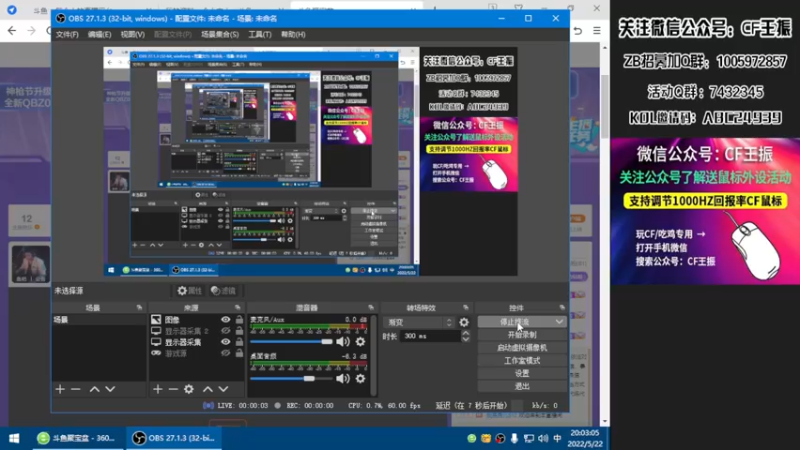The height and width of the screenshot is (450, 800).
Task: Open the 桌面音频 audio settings gear
Action: pyautogui.click(x=360, y=379)
